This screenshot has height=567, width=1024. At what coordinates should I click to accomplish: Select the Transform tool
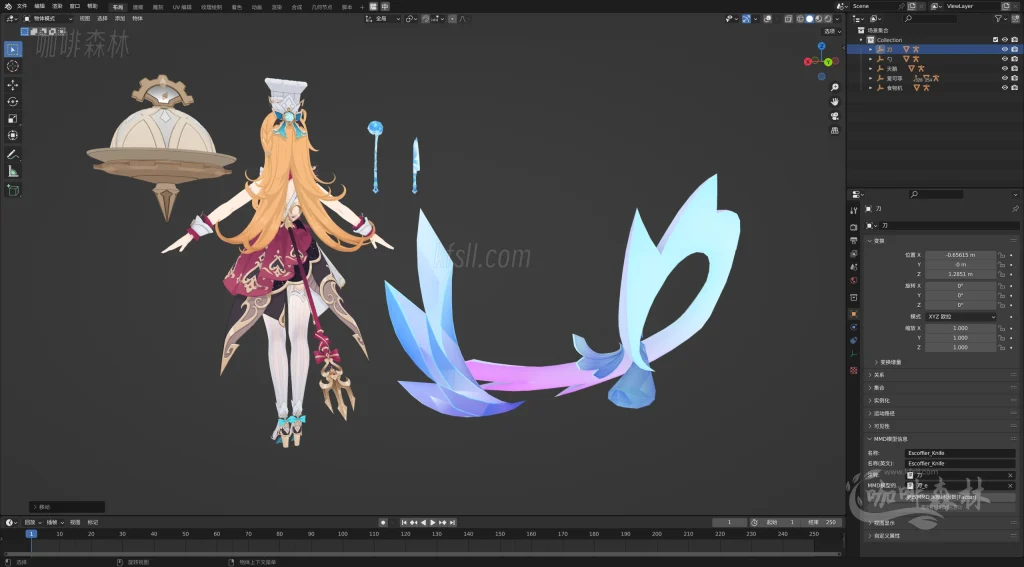click(x=12, y=135)
